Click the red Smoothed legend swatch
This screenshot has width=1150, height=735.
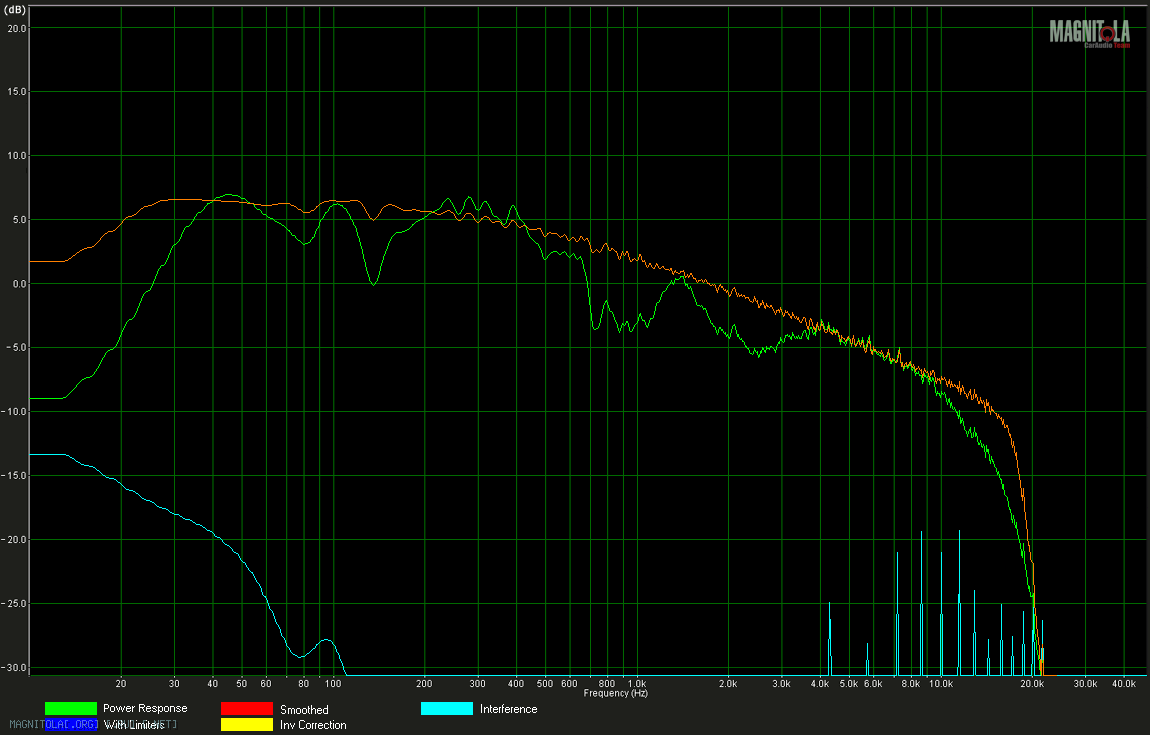pyautogui.click(x=246, y=709)
